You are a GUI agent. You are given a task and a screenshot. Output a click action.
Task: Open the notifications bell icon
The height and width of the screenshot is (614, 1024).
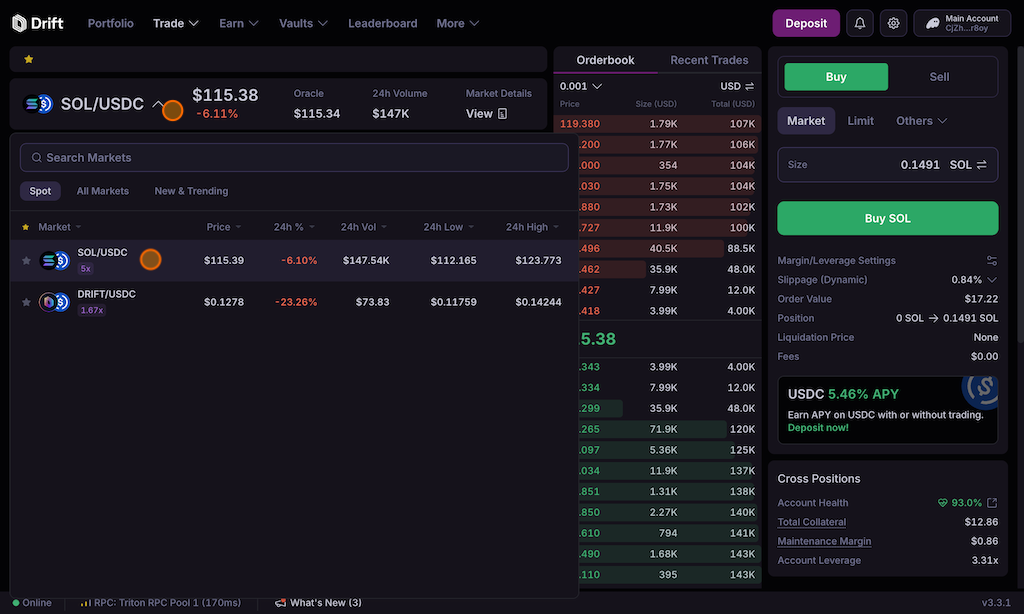859,23
